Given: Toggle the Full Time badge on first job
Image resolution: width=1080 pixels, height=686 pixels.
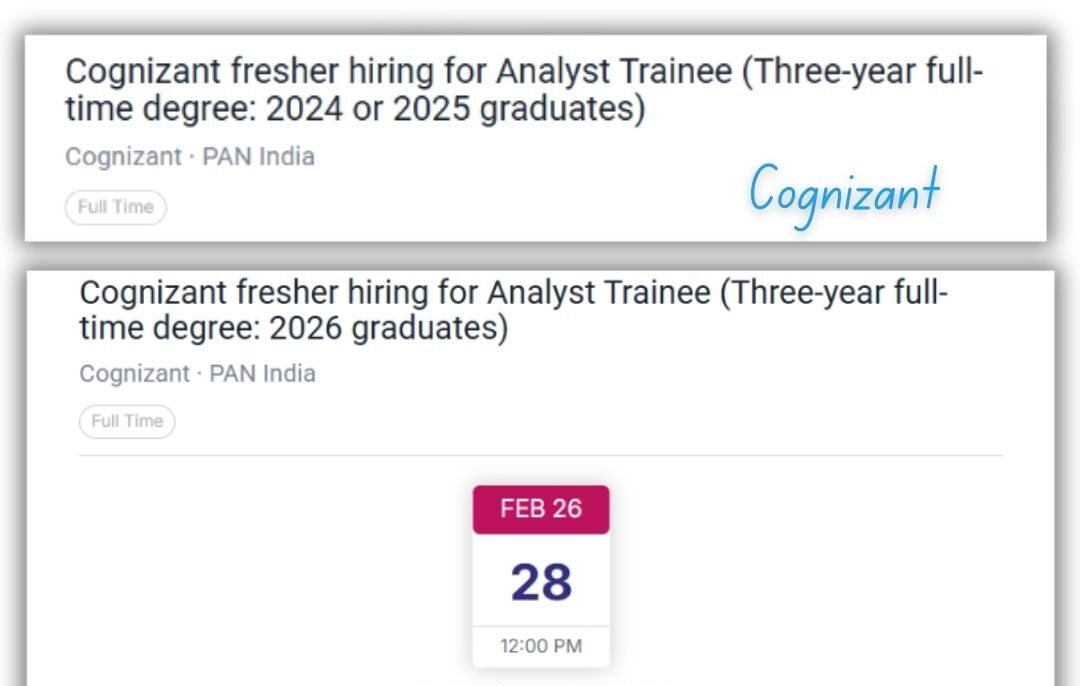Looking at the screenshot, I should pos(115,207).
